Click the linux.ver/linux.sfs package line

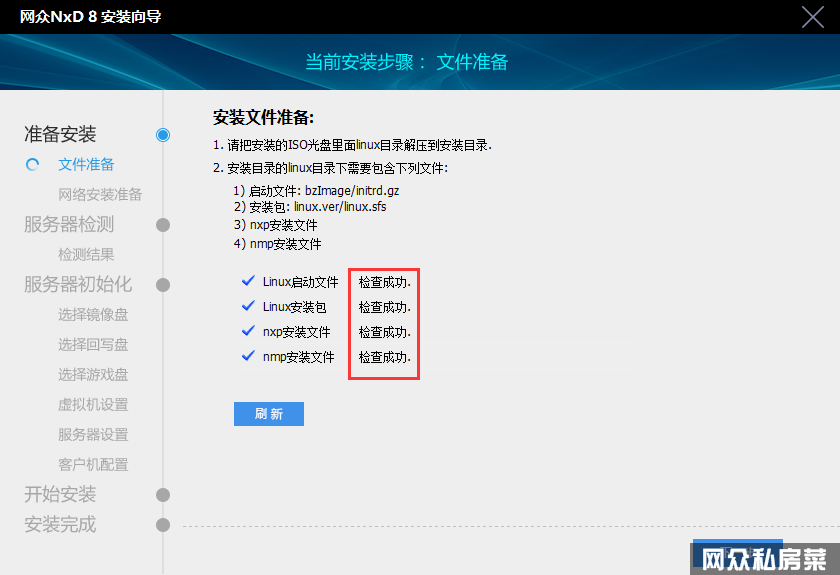tap(310, 207)
